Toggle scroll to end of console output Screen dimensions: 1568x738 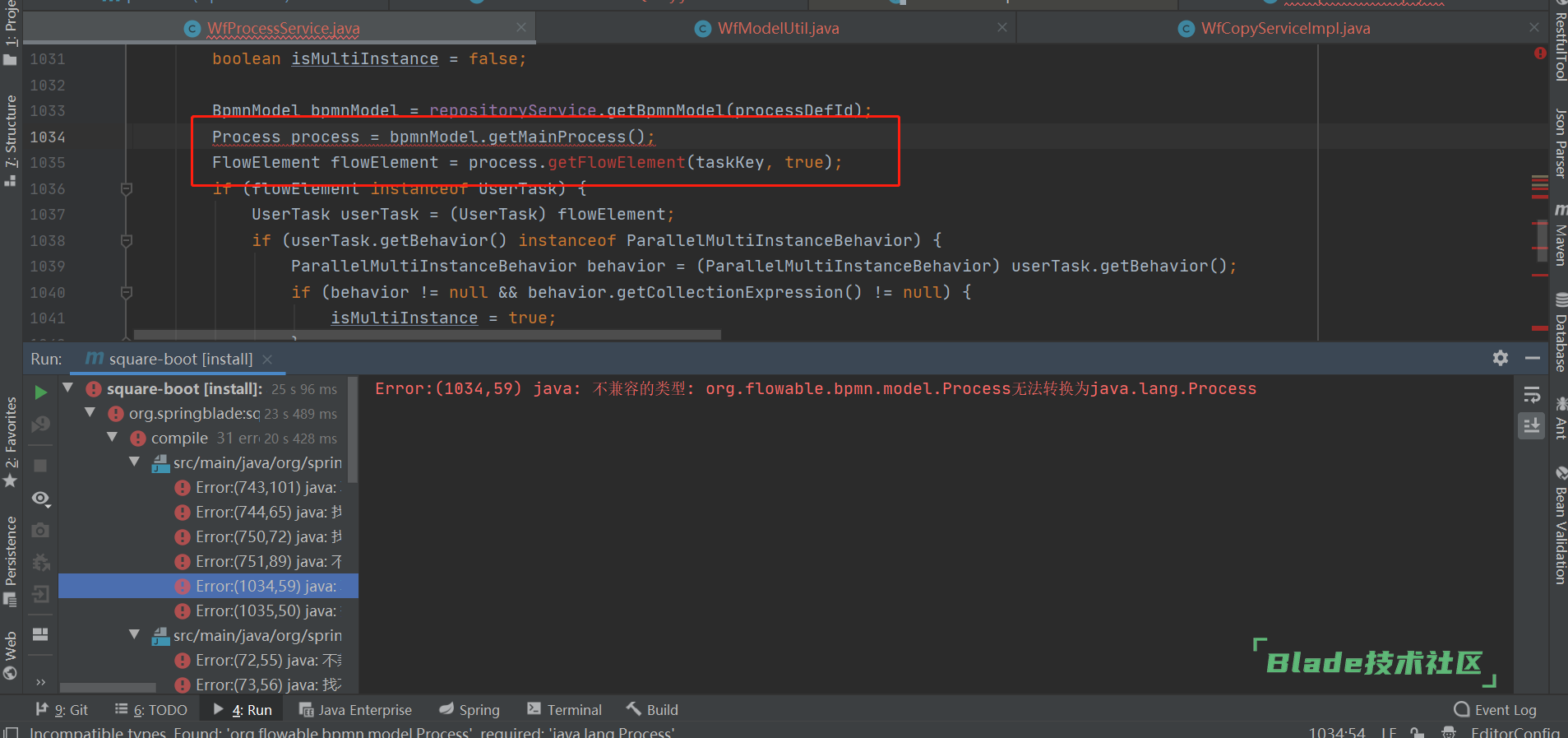tap(1531, 425)
